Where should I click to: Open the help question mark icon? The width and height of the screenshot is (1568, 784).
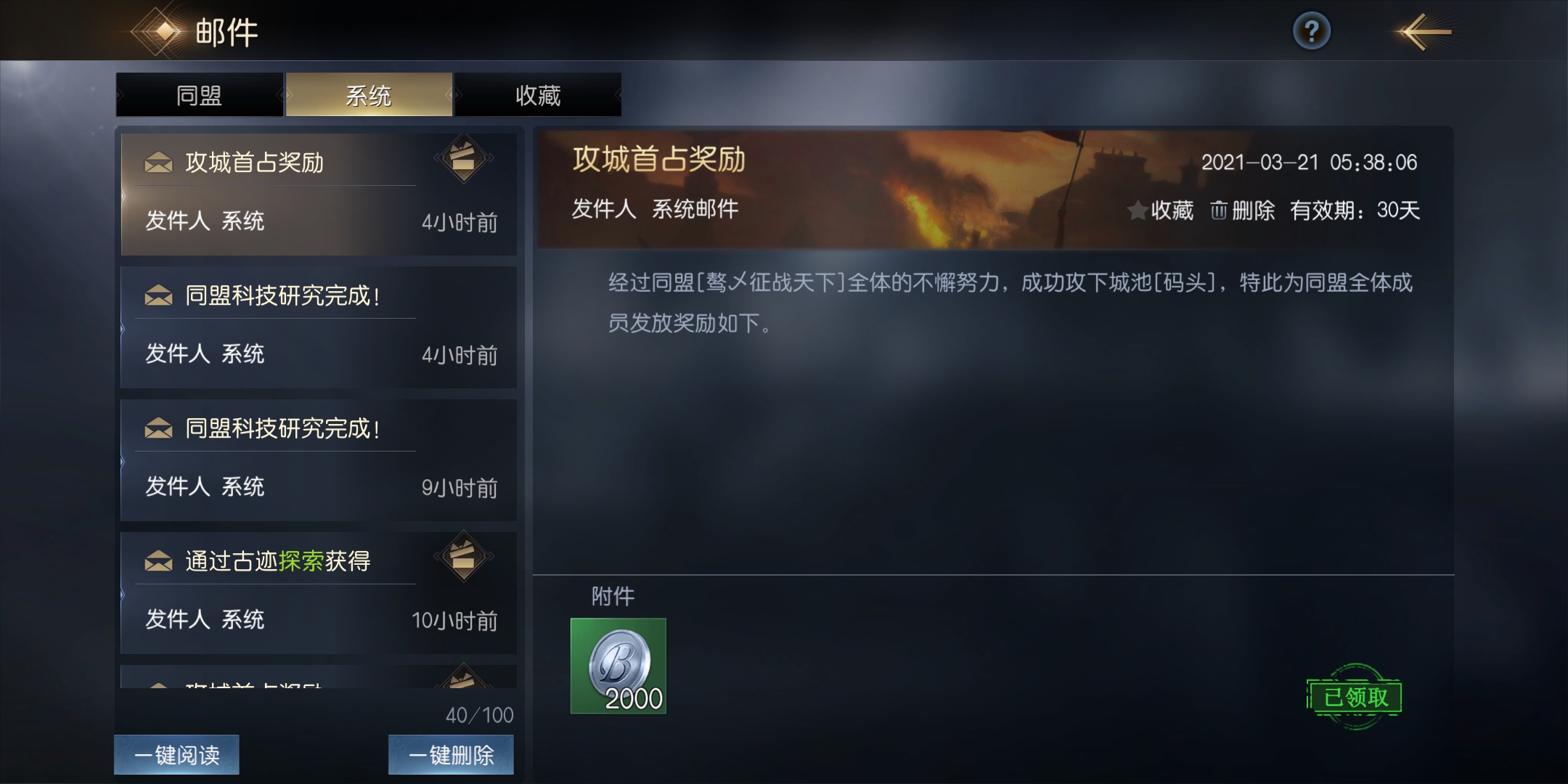[1311, 31]
